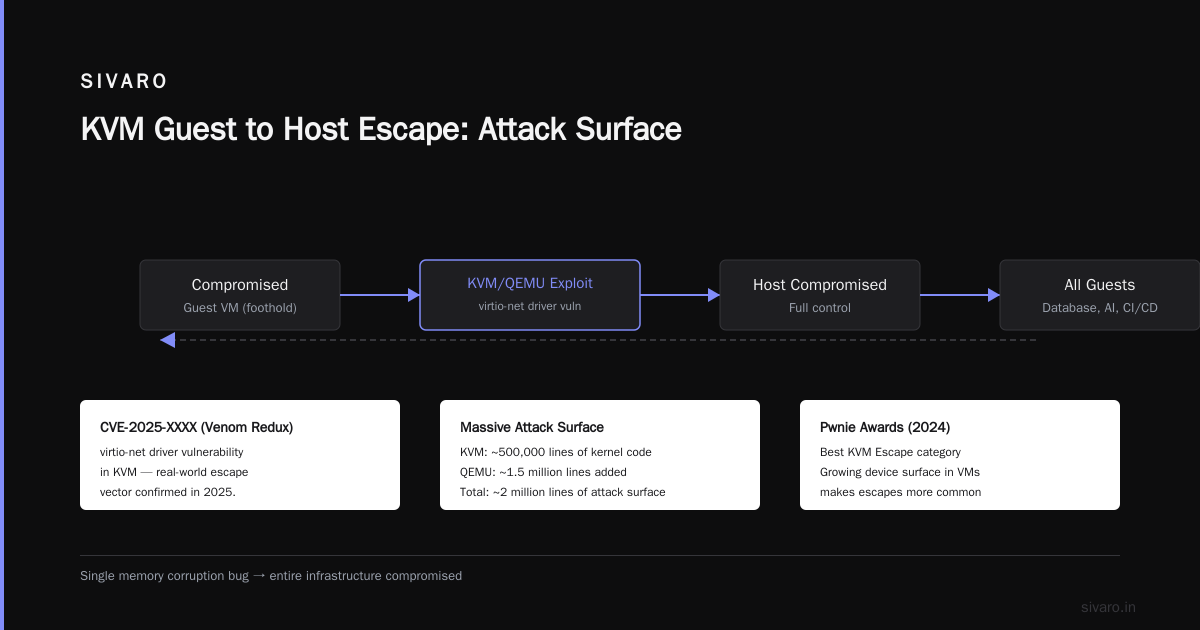Image resolution: width=1200 pixels, height=630 pixels.
Task: Click 'Full control' subtitle text
Action: [820, 308]
